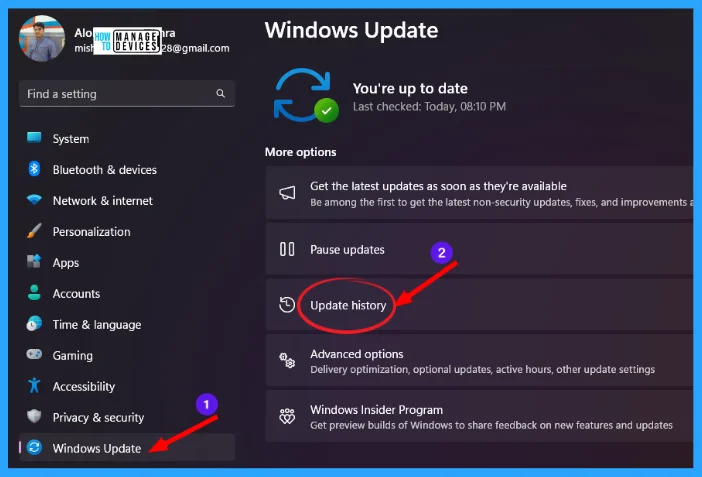The height and width of the screenshot is (477, 702).
Task: Click Last checked: Today, 08:10 PM text
Action: [429, 107]
